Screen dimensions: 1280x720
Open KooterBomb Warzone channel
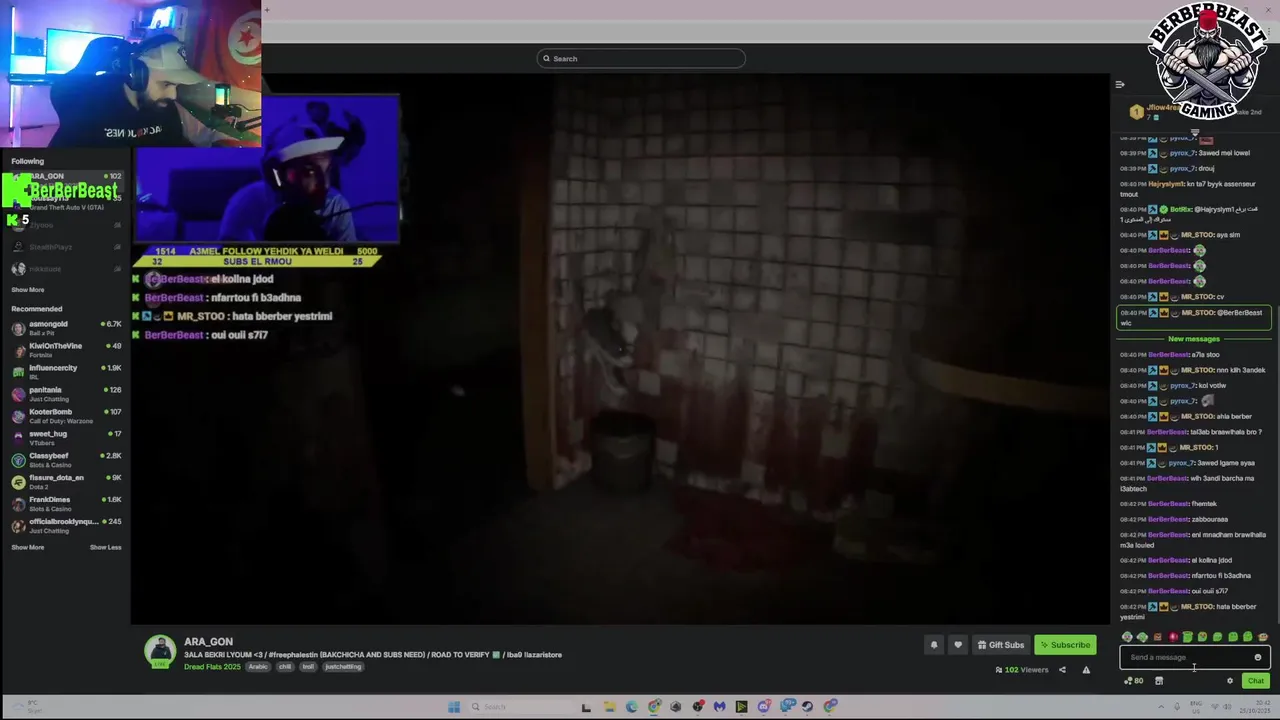coord(66,416)
